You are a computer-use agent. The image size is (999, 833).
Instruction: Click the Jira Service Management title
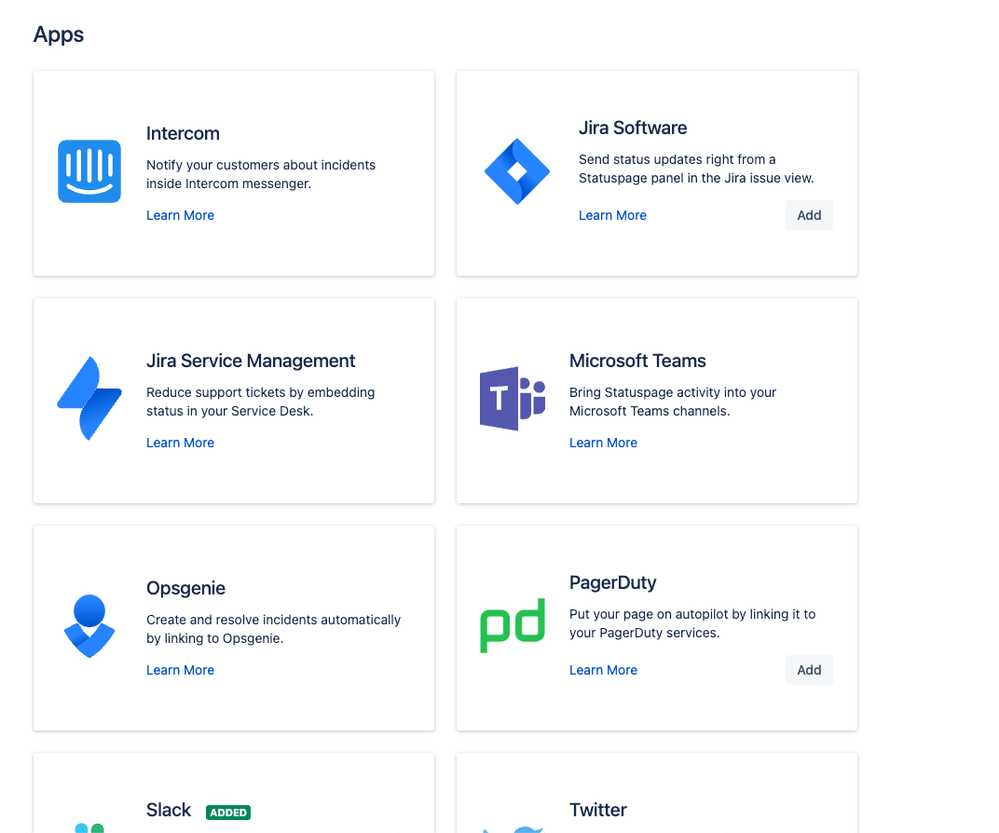click(250, 361)
